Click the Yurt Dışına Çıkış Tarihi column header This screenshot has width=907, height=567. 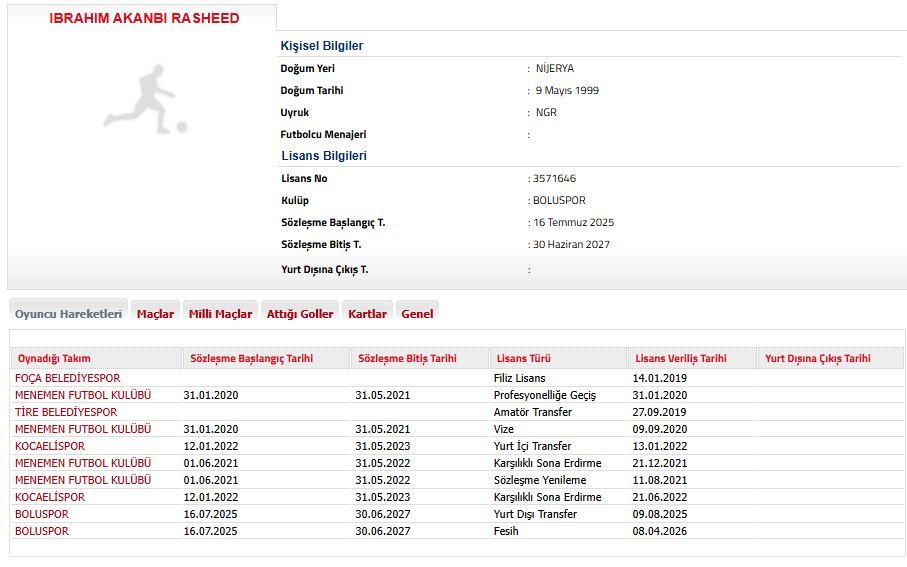point(817,359)
